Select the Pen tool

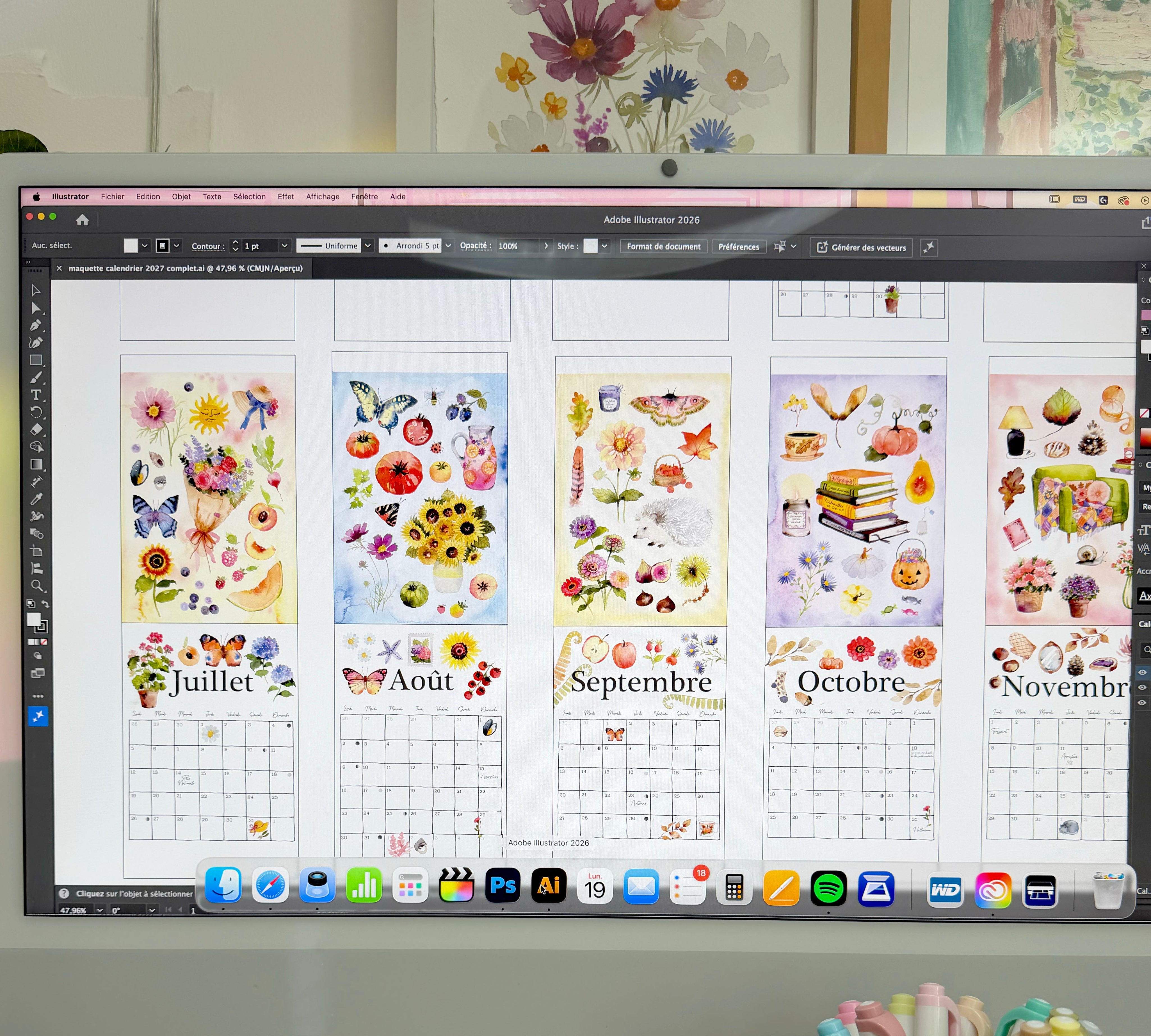[36, 325]
